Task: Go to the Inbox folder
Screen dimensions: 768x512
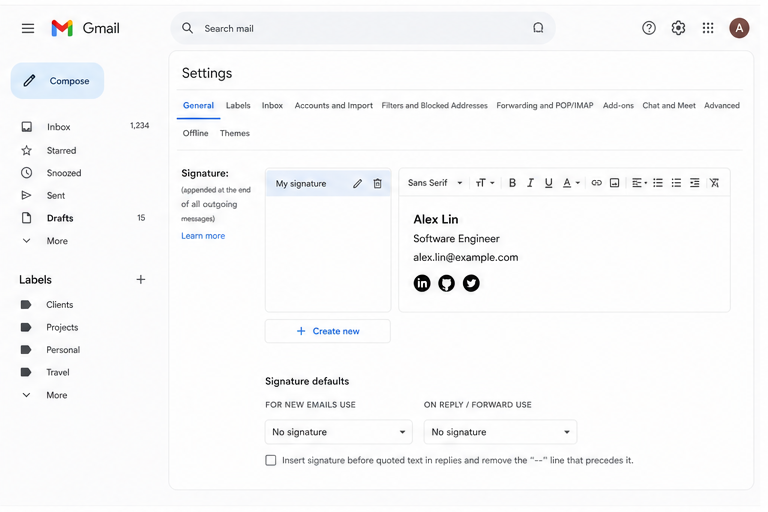Action: (x=84, y=127)
